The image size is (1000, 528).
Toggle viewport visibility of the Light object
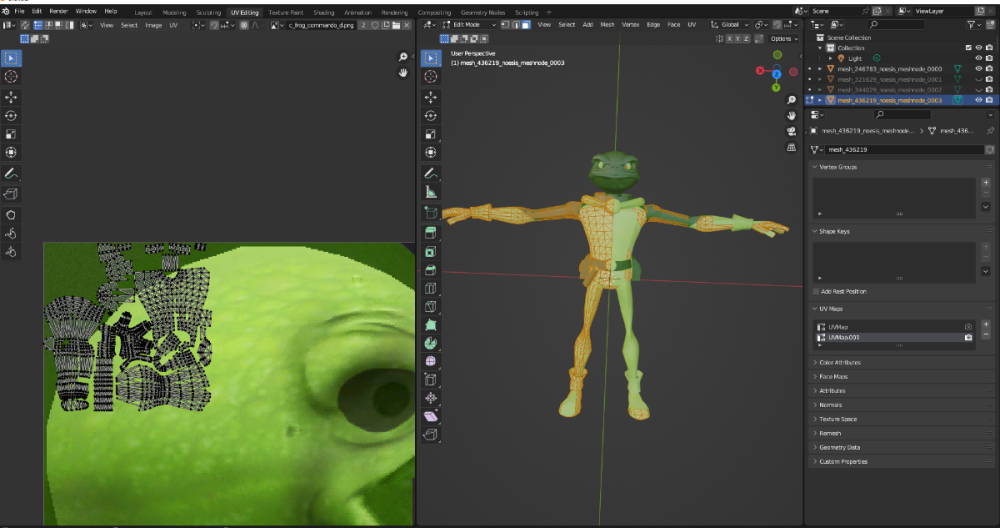[977, 58]
